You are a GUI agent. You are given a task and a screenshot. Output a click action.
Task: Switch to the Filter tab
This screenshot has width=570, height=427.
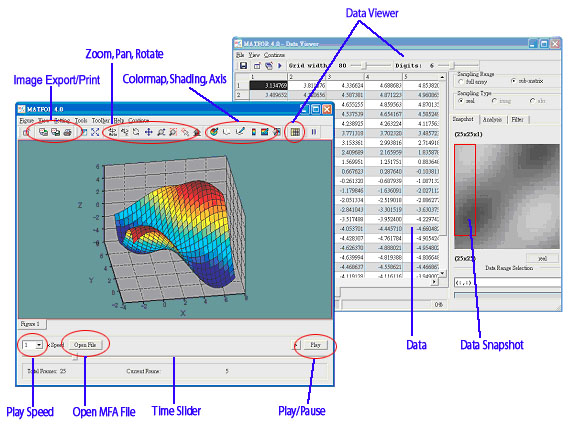point(517,120)
